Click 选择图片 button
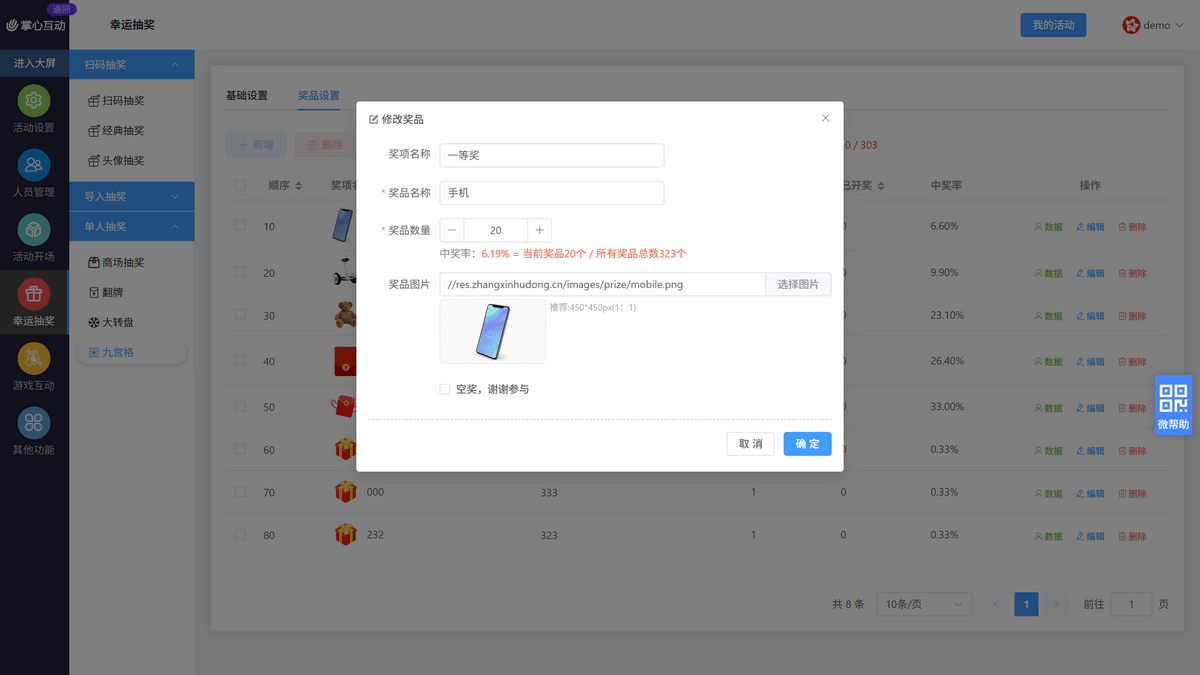Screen dimensions: 1200x675 798,285
